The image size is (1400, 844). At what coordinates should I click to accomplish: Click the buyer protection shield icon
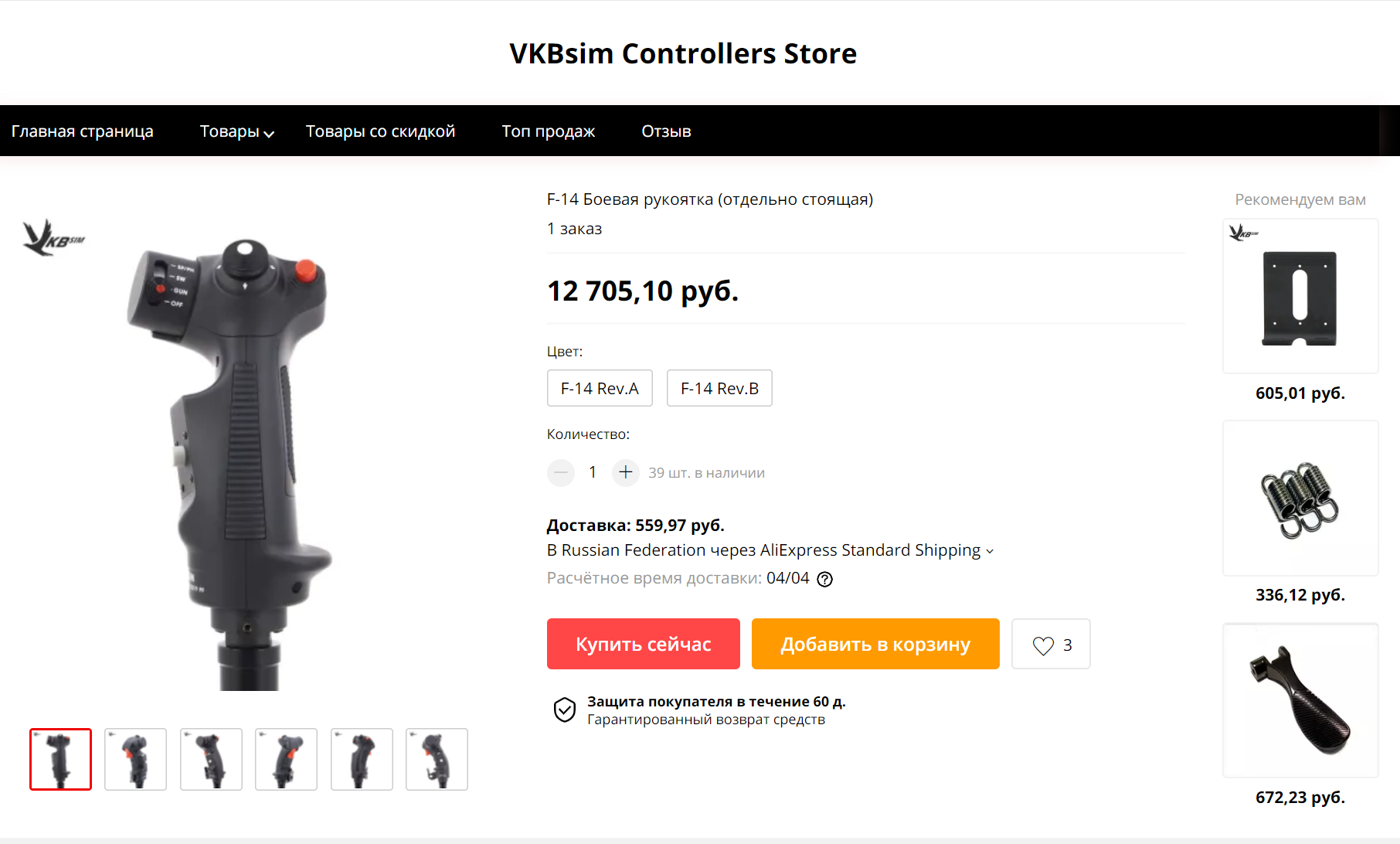pyautogui.click(x=565, y=710)
